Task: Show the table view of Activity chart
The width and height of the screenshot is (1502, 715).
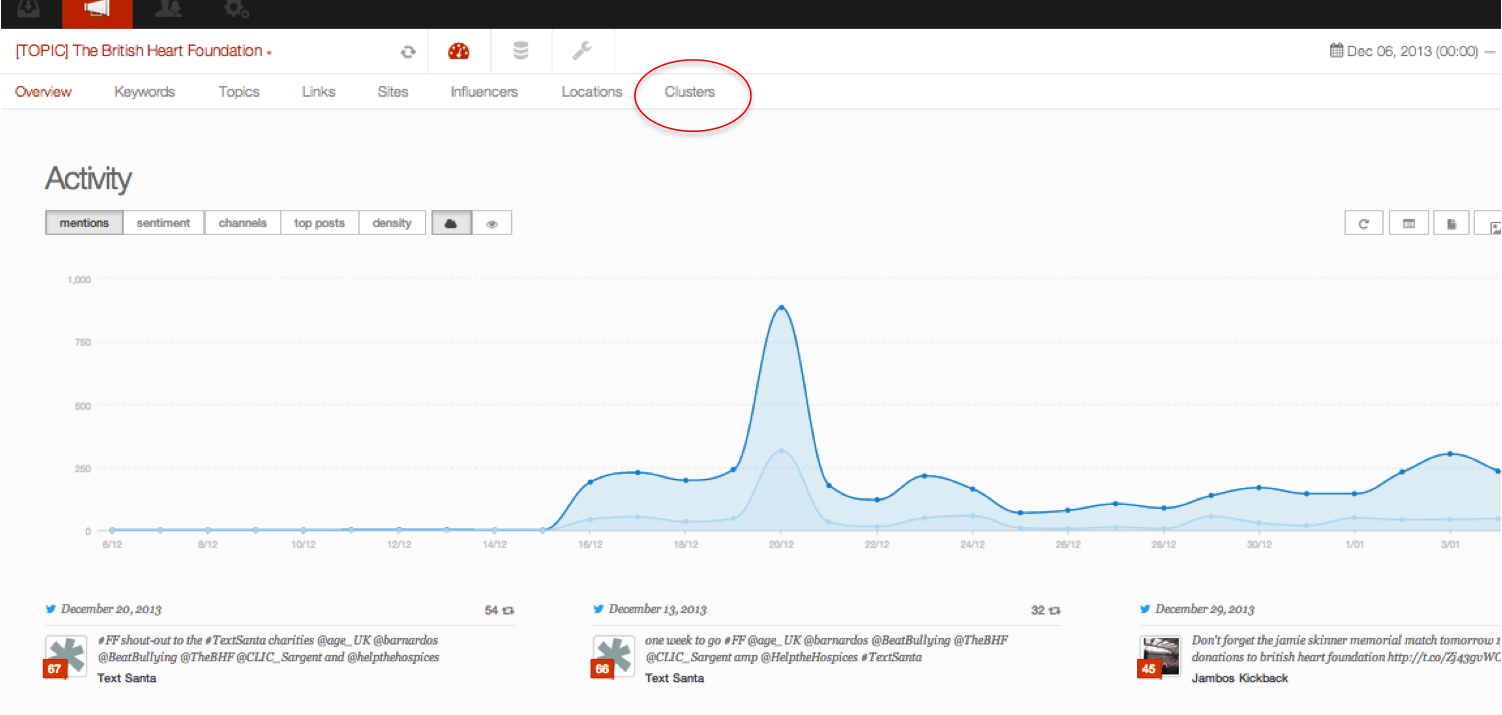Action: (1408, 224)
